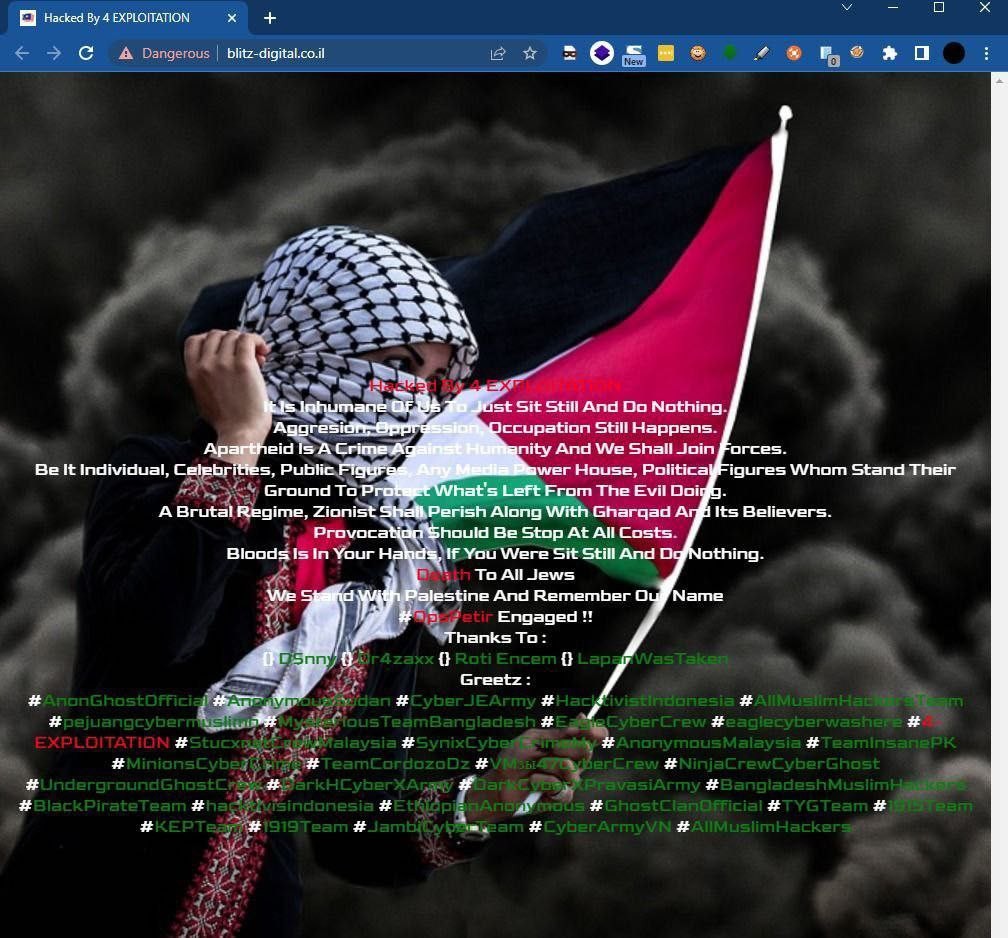Click the pen highlighter extension icon
The height and width of the screenshot is (938, 1008).
tap(761, 53)
